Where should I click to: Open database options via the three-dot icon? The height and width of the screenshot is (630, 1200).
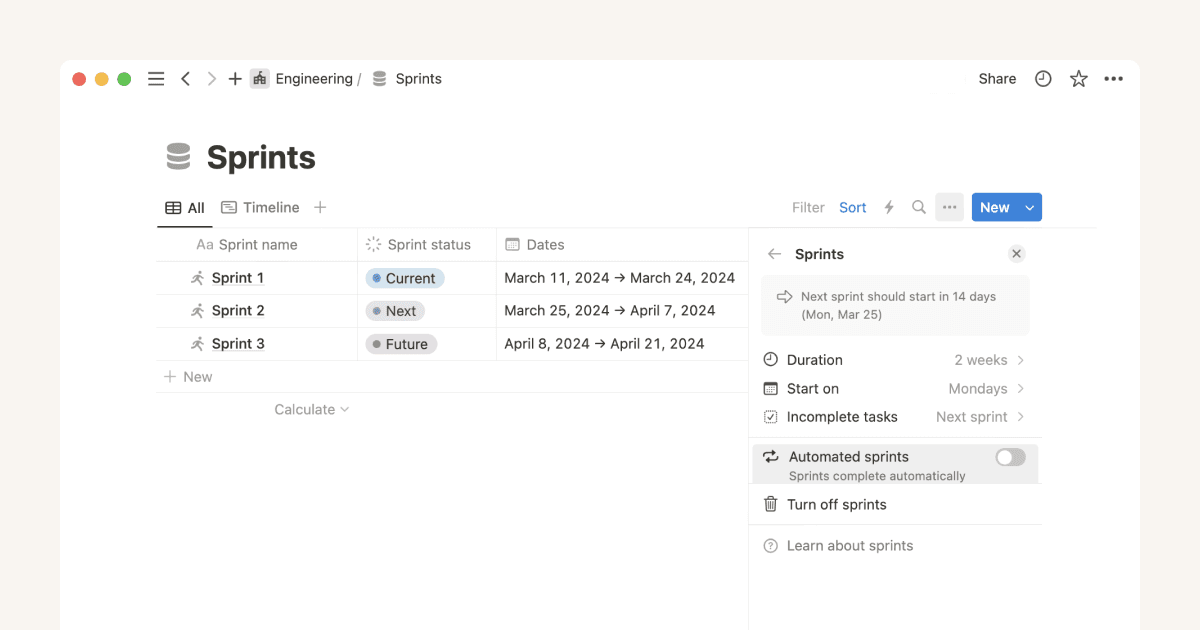[948, 207]
